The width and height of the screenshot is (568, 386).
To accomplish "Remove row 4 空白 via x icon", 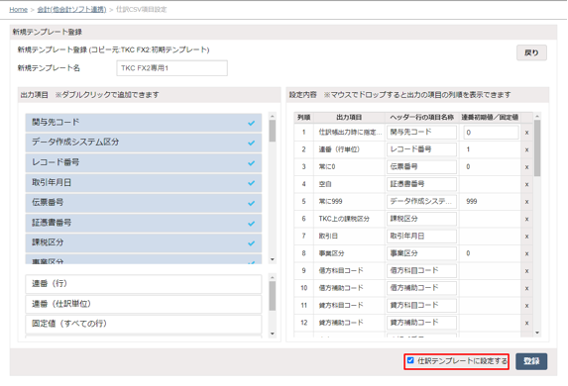I will (527, 184).
